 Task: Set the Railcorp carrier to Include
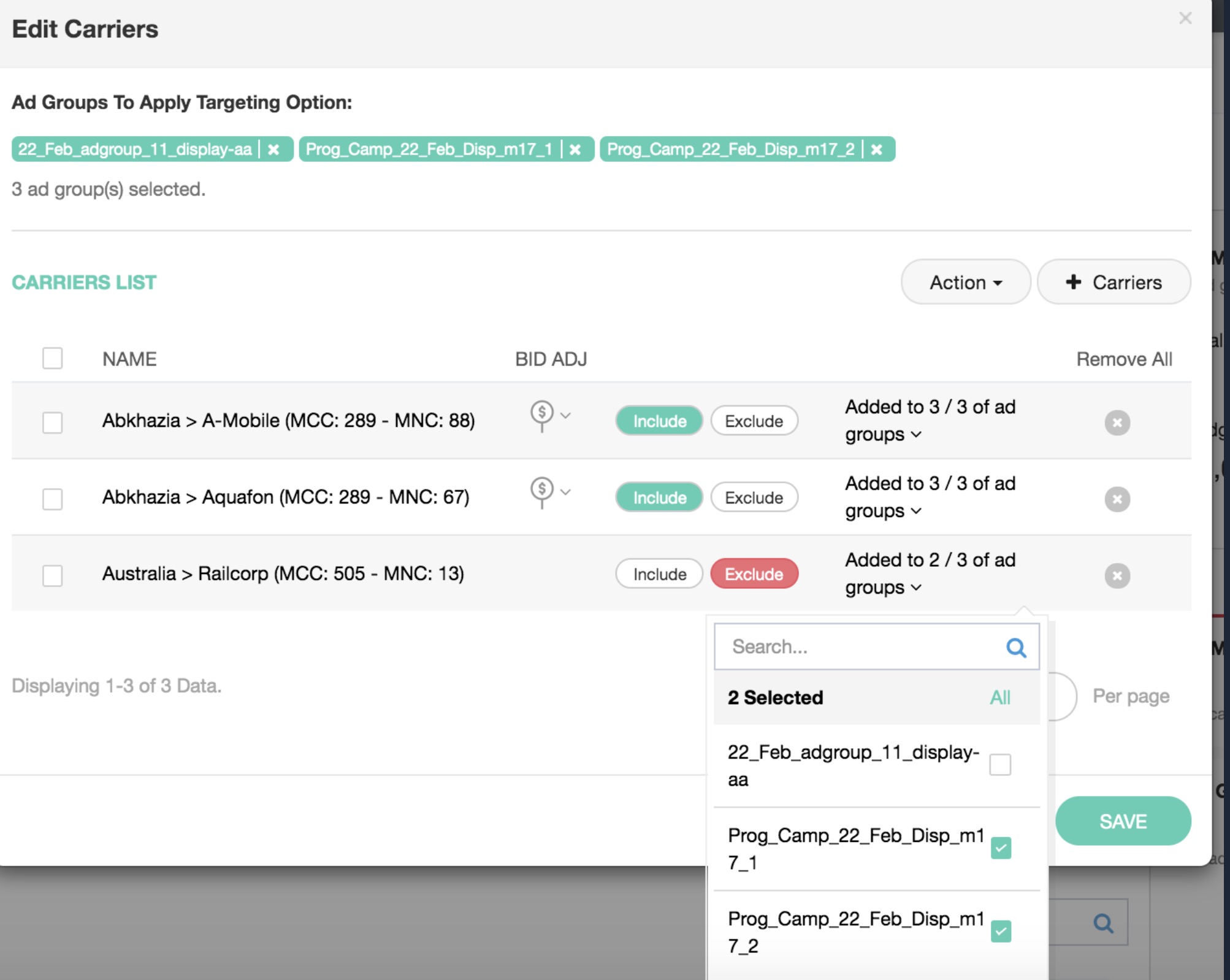coord(659,574)
